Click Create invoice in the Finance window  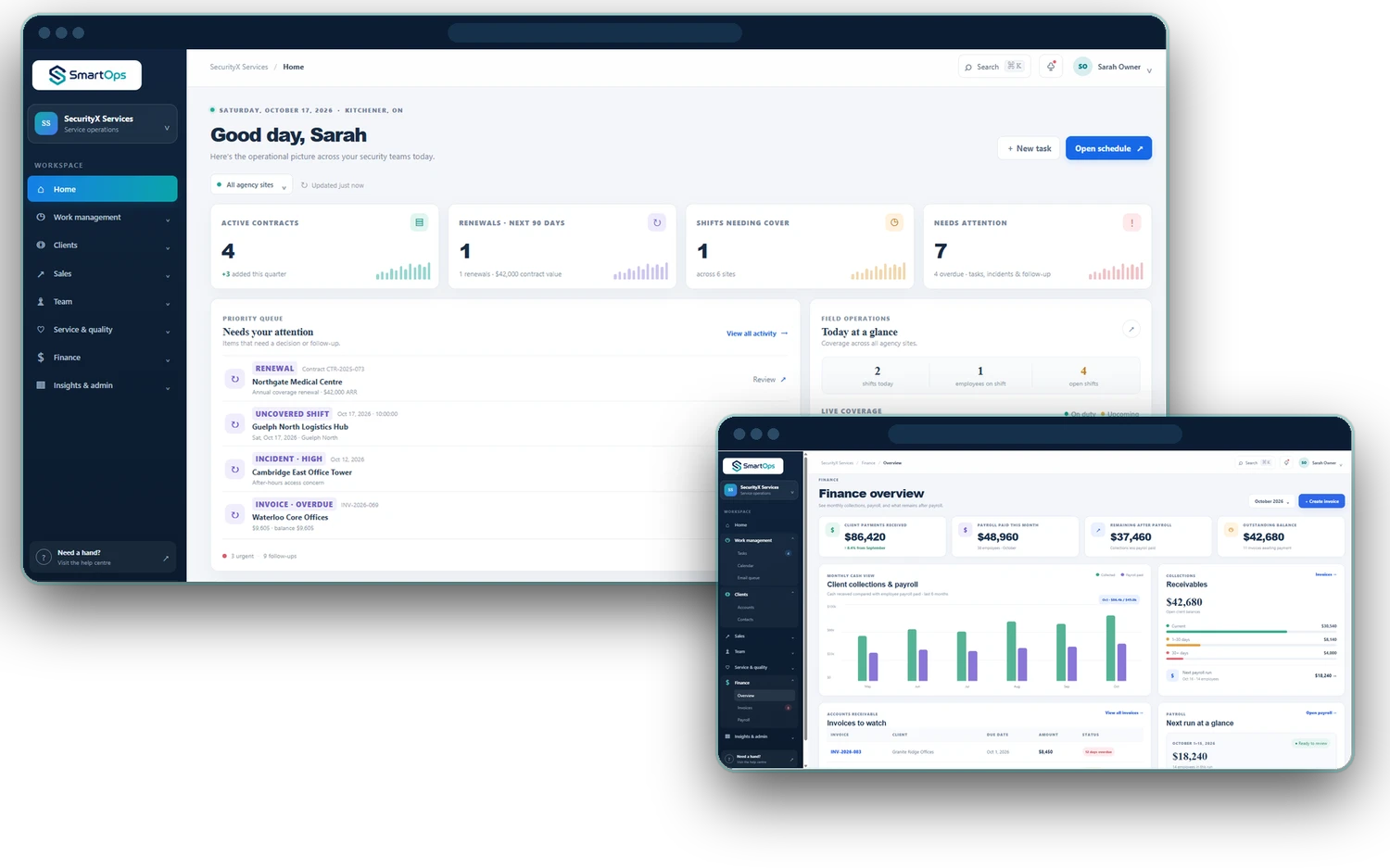pos(1321,501)
